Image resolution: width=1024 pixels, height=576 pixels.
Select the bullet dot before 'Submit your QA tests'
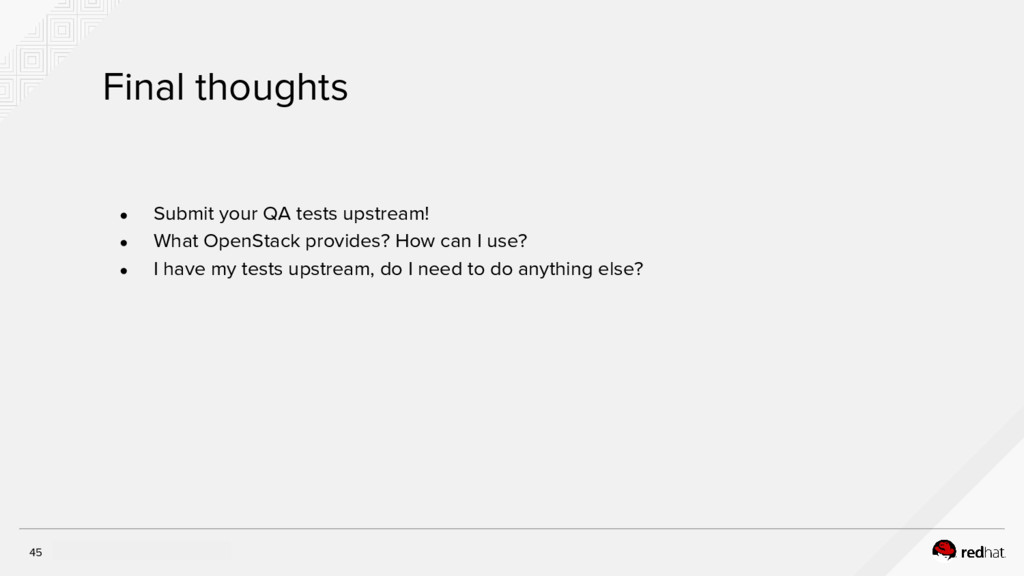(x=123, y=215)
